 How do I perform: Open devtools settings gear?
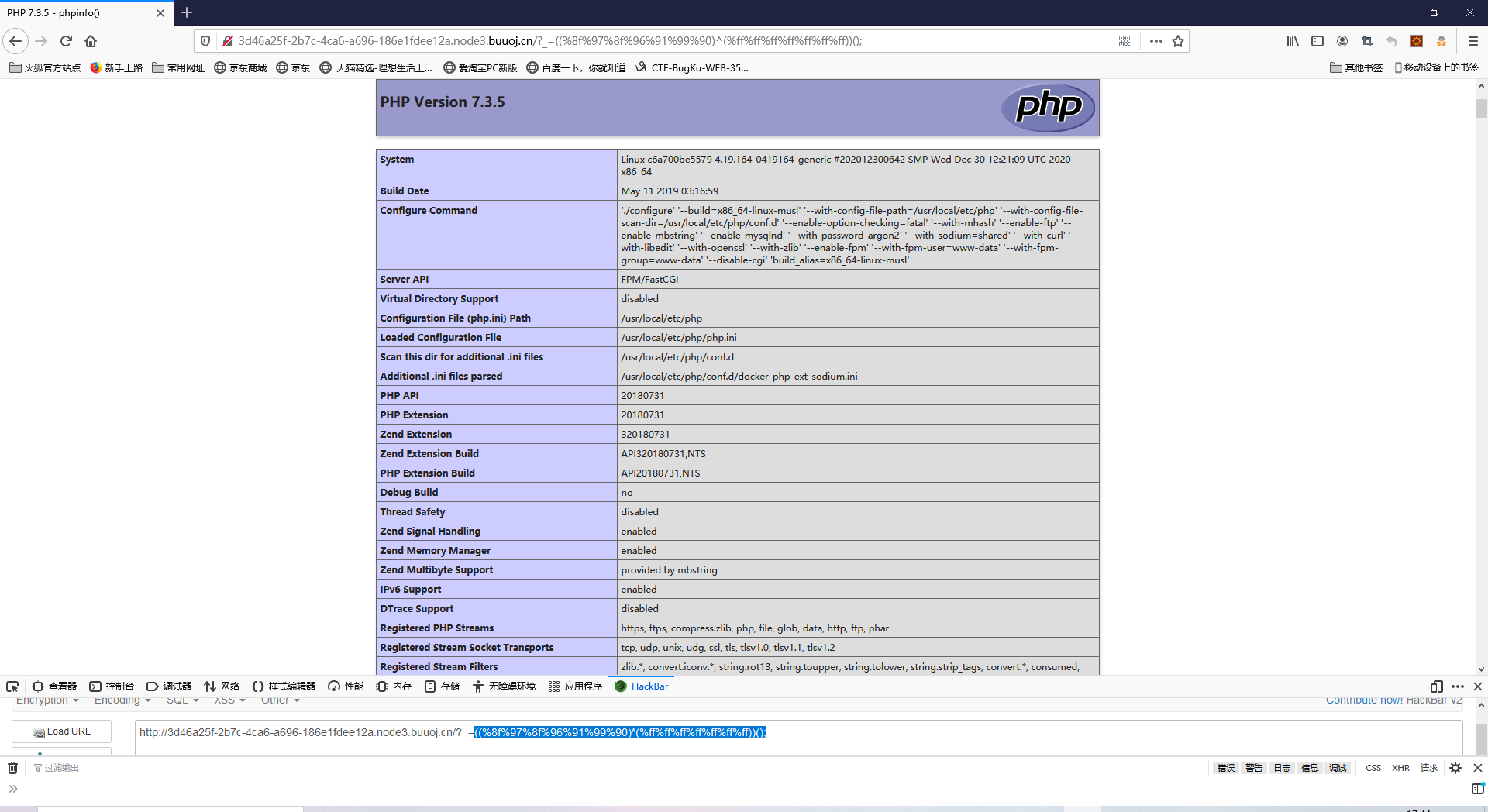(x=1455, y=767)
